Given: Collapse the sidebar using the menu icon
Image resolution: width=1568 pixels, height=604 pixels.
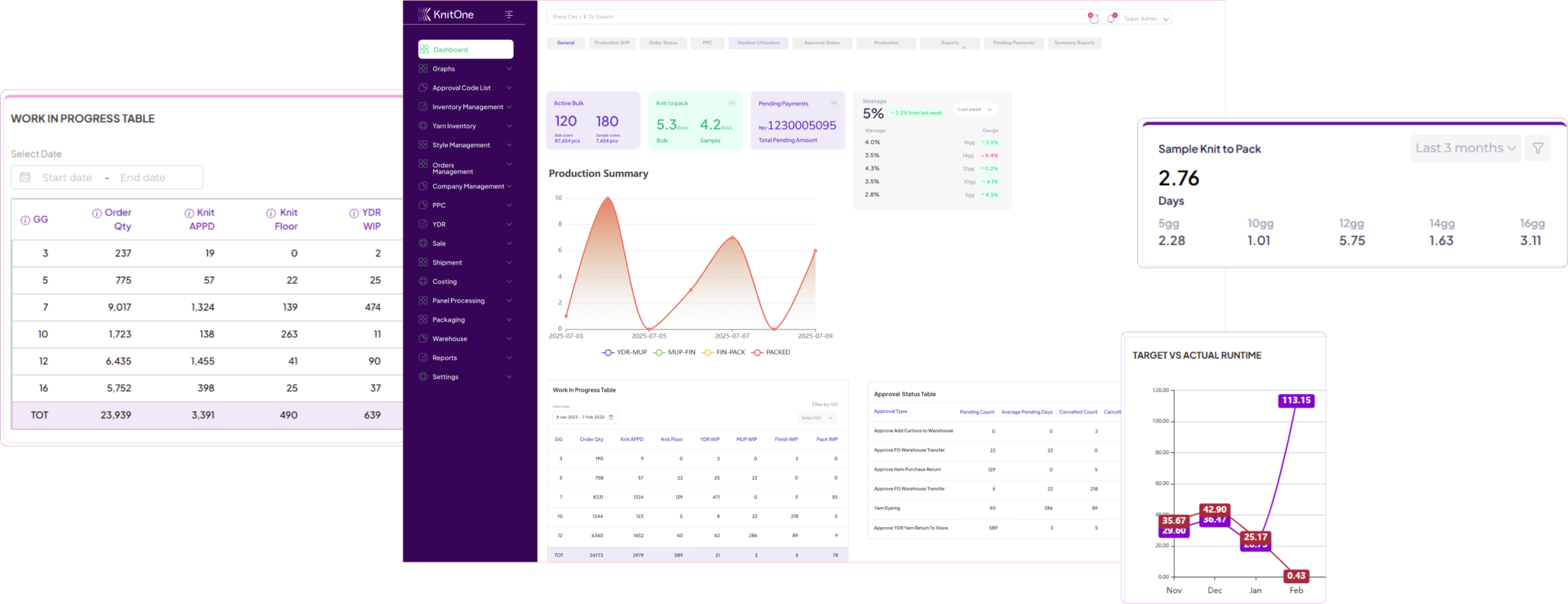Looking at the screenshot, I should [508, 14].
